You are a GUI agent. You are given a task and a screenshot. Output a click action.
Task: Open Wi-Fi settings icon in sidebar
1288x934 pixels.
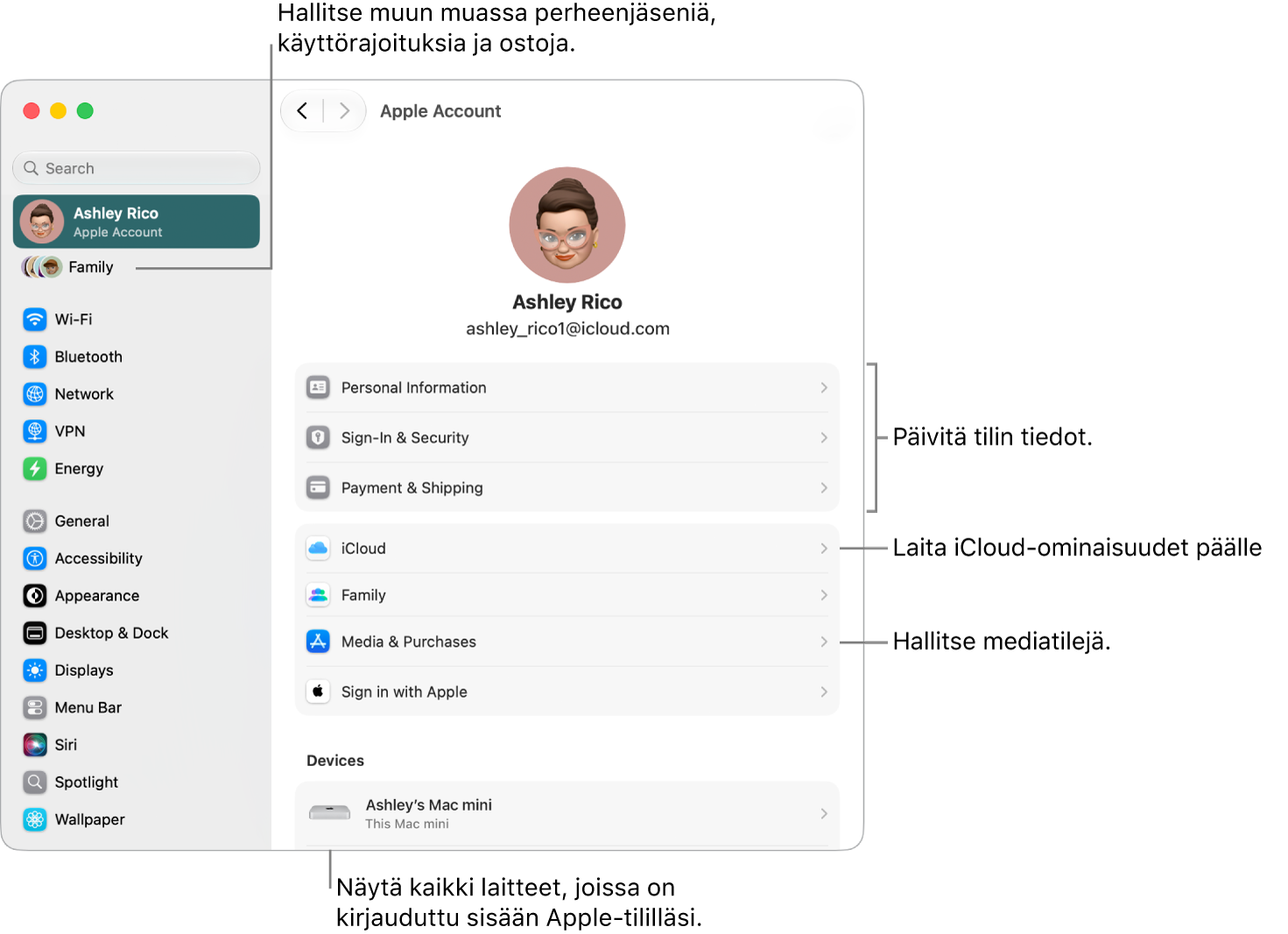click(x=35, y=320)
